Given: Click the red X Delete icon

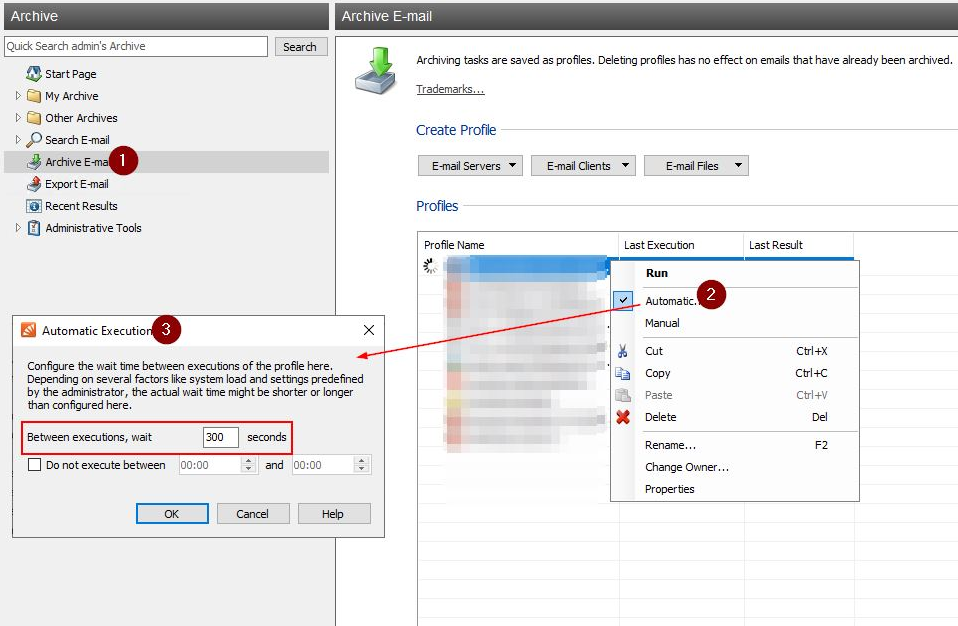Looking at the screenshot, I should (x=623, y=417).
